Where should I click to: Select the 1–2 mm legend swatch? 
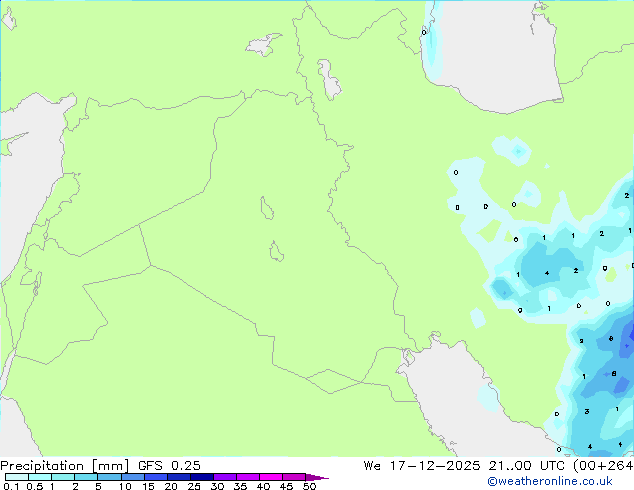pos(63,477)
